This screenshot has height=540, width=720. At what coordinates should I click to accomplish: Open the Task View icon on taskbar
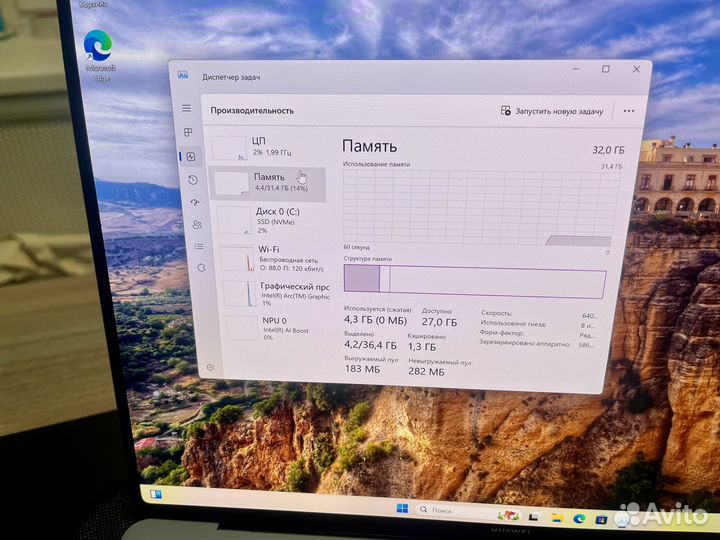[x=533, y=517]
